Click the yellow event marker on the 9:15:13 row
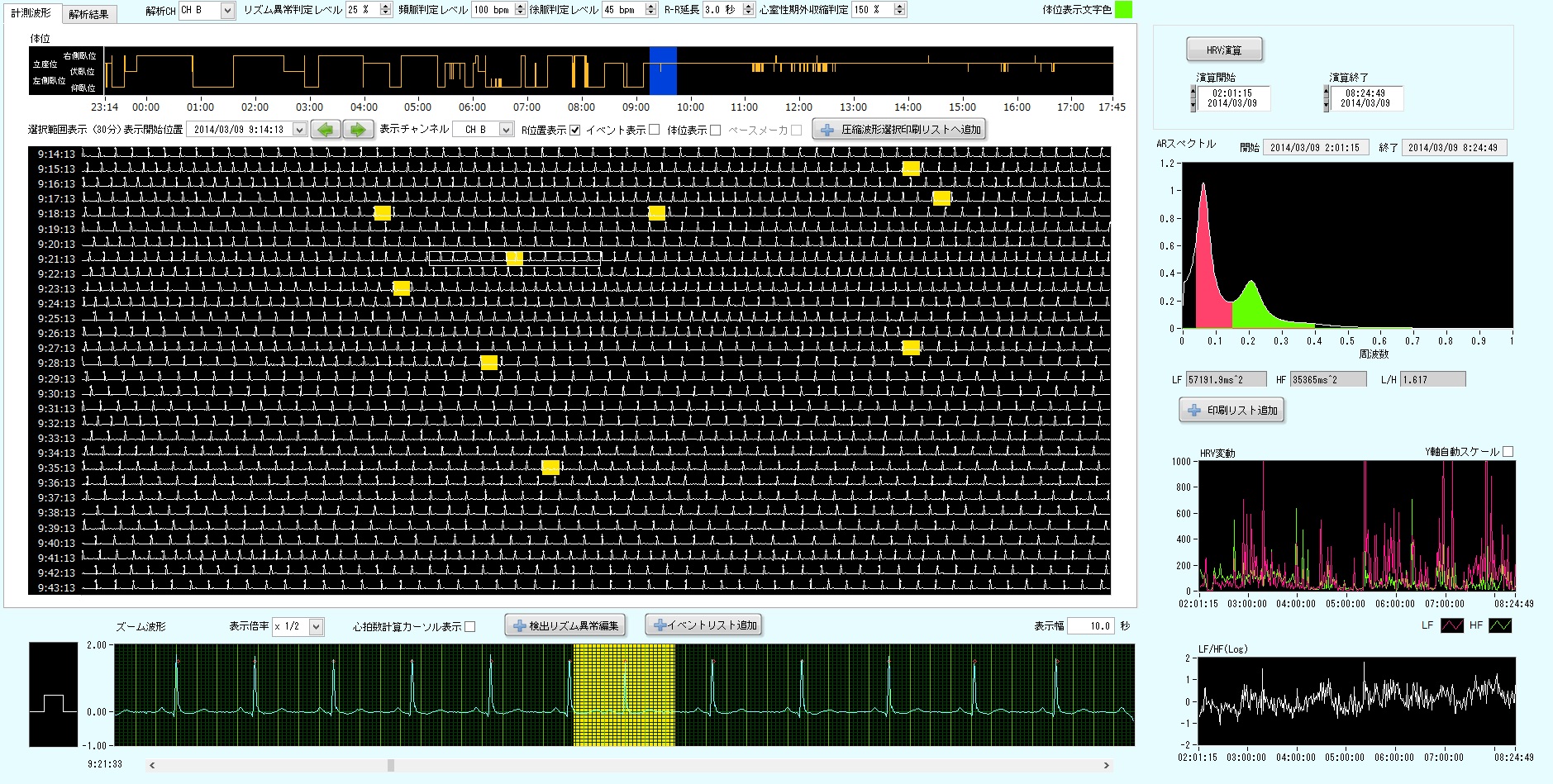The image size is (1553, 784). click(911, 169)
